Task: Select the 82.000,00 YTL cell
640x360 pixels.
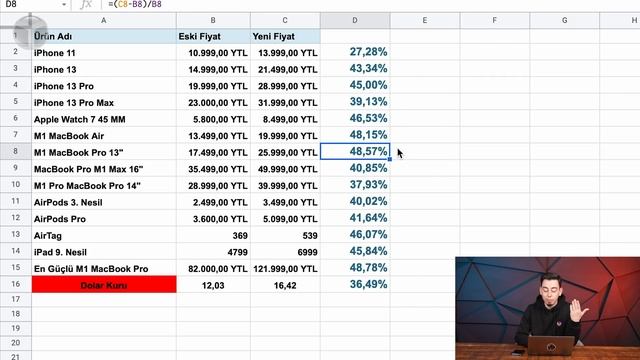Action: (213, 269)
